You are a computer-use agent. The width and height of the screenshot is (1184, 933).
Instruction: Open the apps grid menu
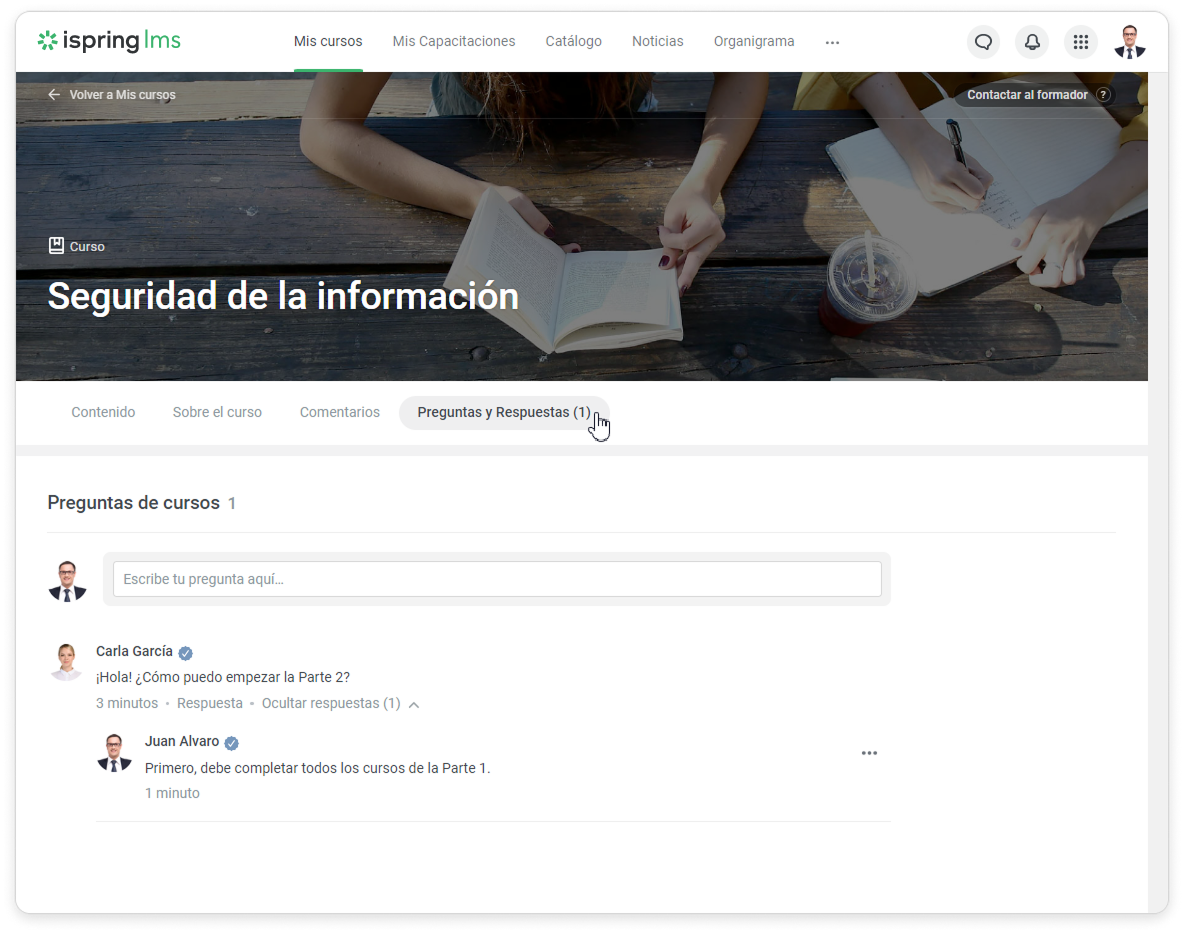coord(1080,42)
